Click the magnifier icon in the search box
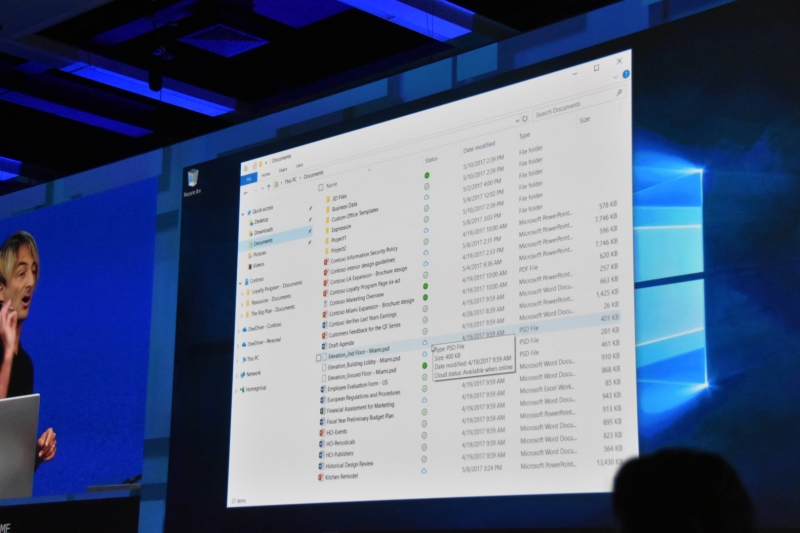 (x=619, y=92)
